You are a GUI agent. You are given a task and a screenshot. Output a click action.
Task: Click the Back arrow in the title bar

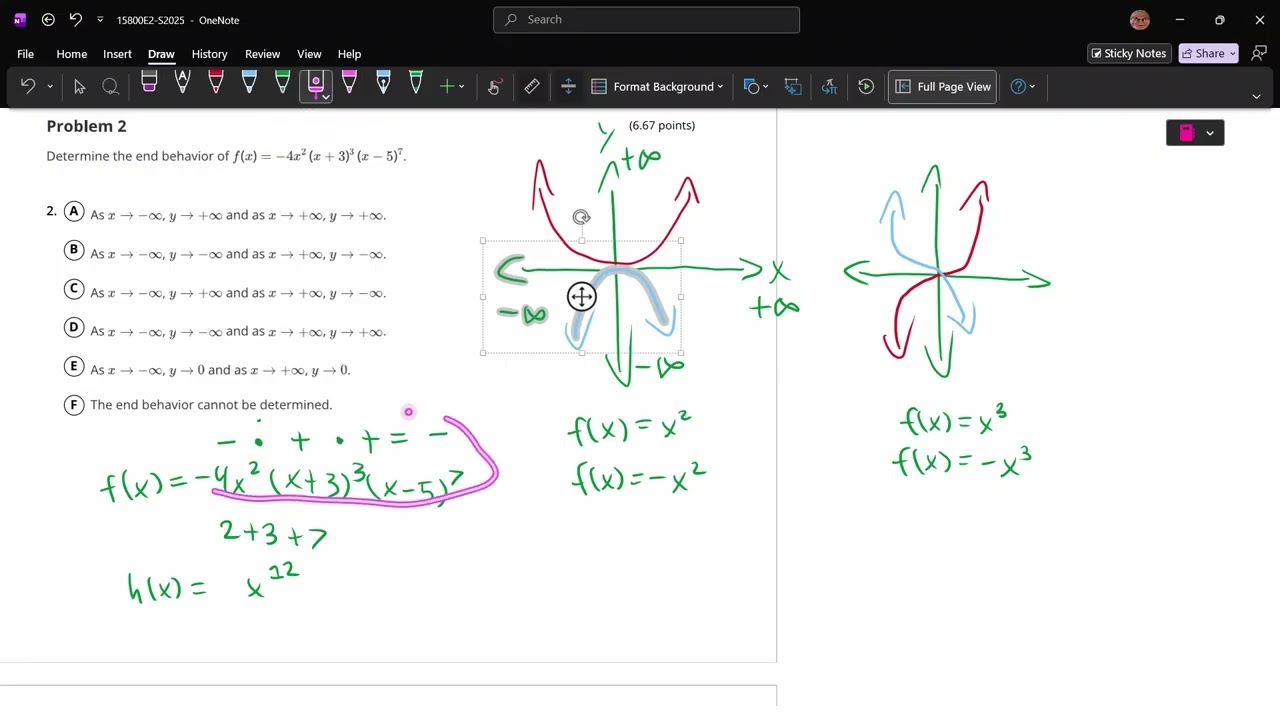[x=48, y=19]
